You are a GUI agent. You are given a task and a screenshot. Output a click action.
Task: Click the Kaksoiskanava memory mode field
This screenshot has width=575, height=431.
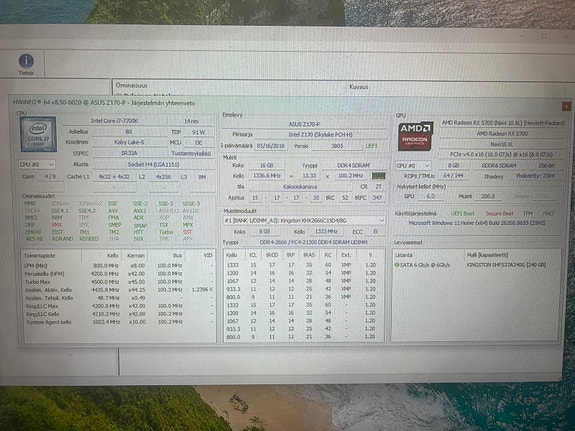pos(300,187)
